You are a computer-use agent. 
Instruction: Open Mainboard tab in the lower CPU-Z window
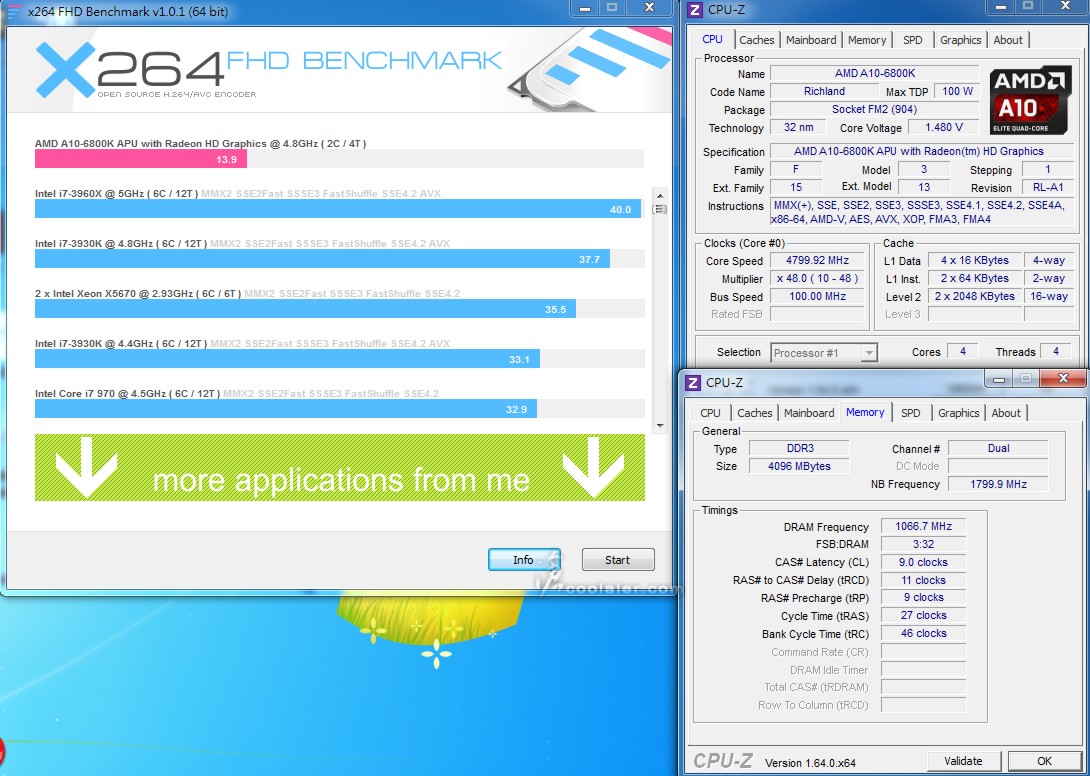tap(809, 413)
